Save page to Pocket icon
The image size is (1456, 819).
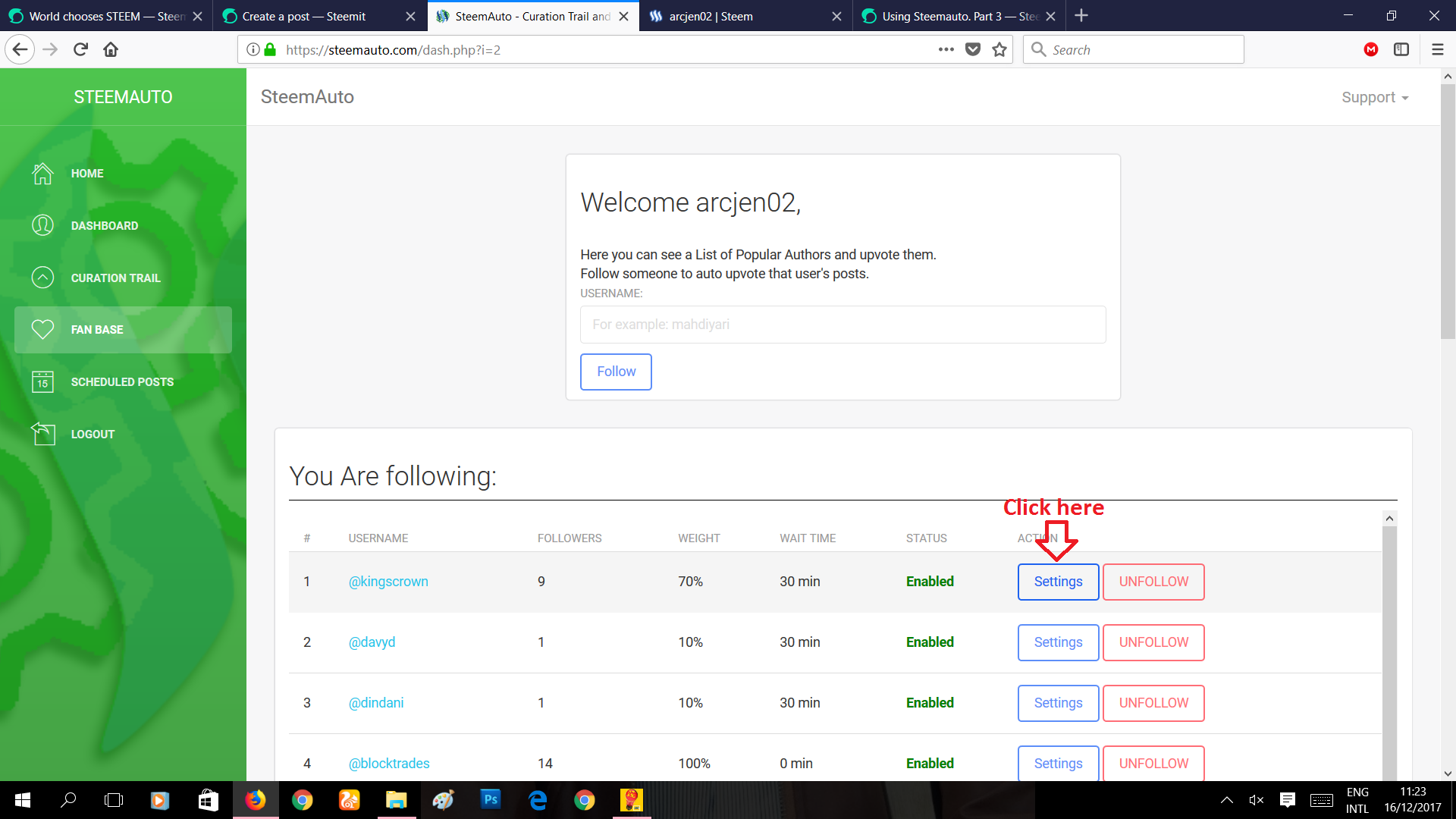pos(973,50)
